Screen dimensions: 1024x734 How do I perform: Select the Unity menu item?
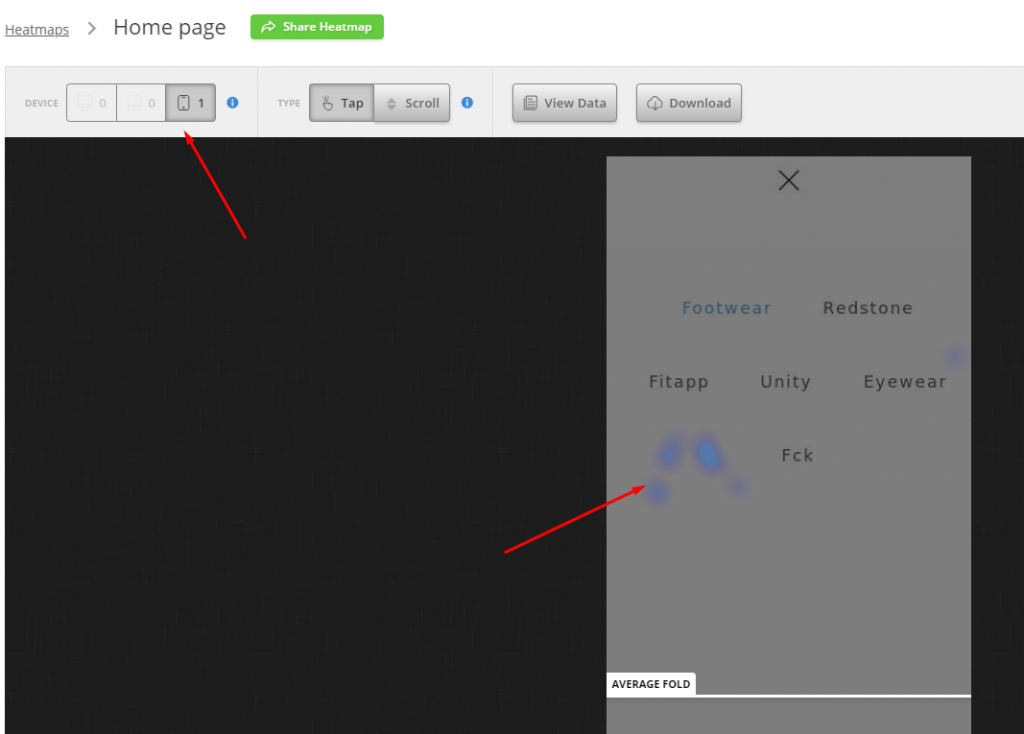tap(785, 382)
